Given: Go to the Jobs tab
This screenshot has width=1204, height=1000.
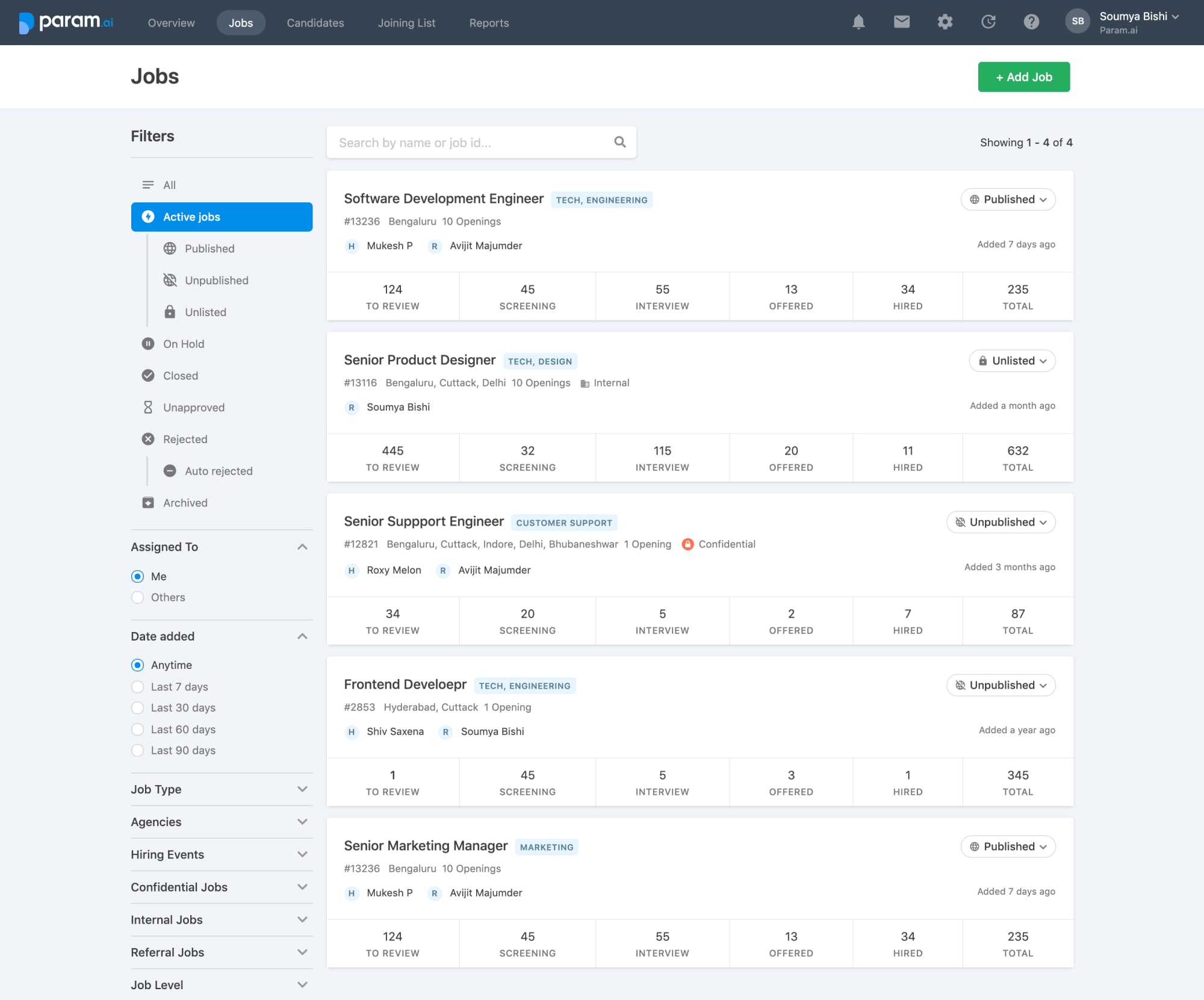Looking at the screenshot, I should coord(241,23).
